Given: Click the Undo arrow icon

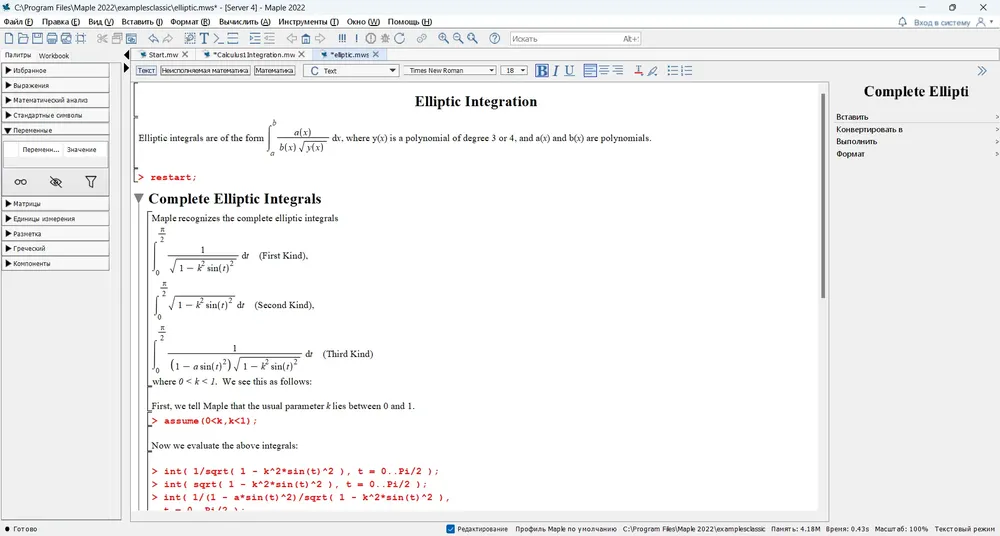Looking at the screenshot, I should 153,38.
